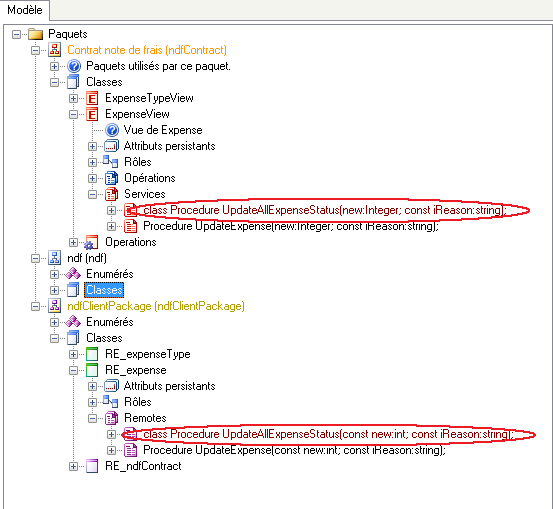The image size is (553, 509).
Task: Click the Operations gear icon
Action: point(91,242)
